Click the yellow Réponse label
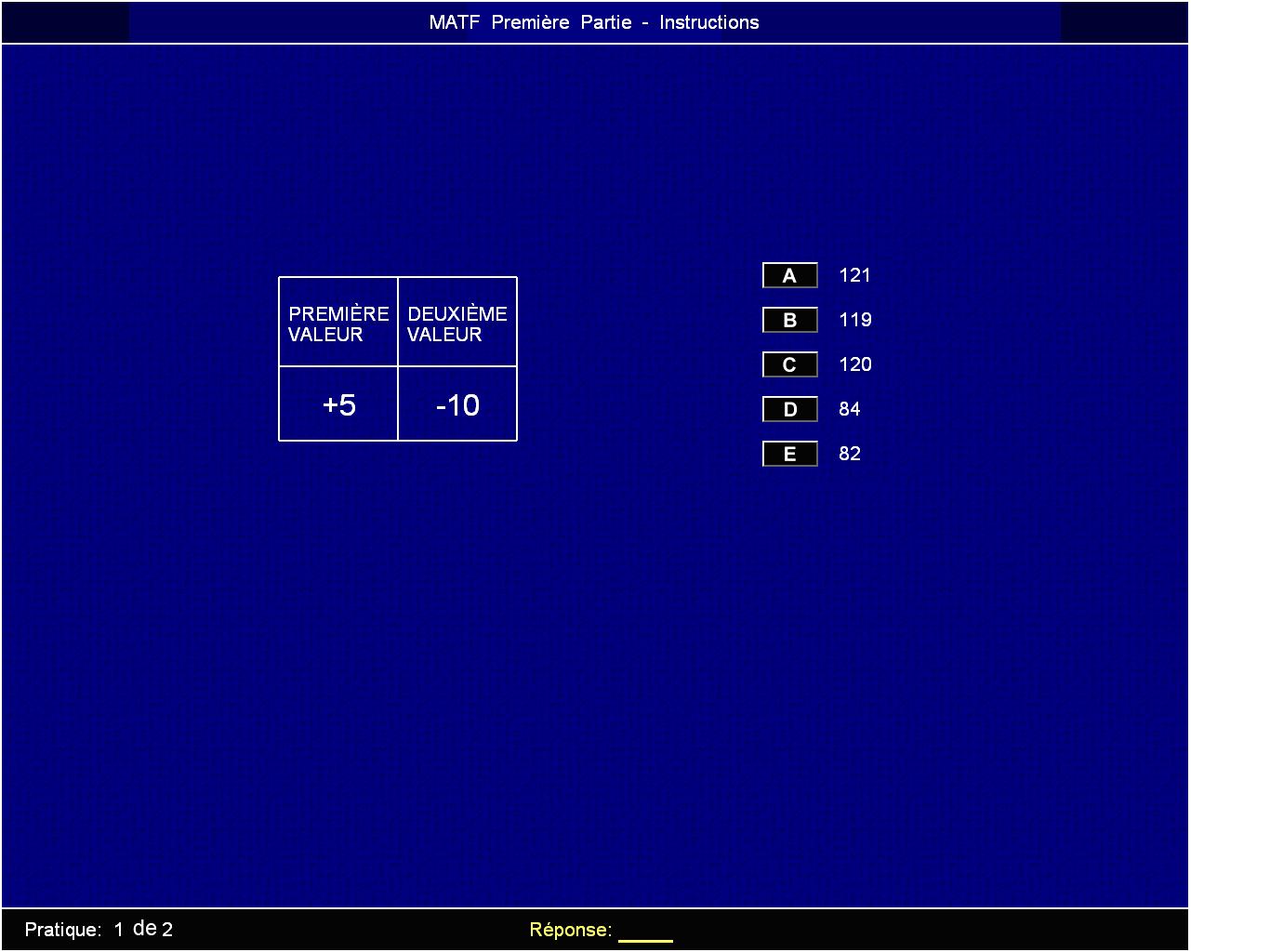 [570, 930]
